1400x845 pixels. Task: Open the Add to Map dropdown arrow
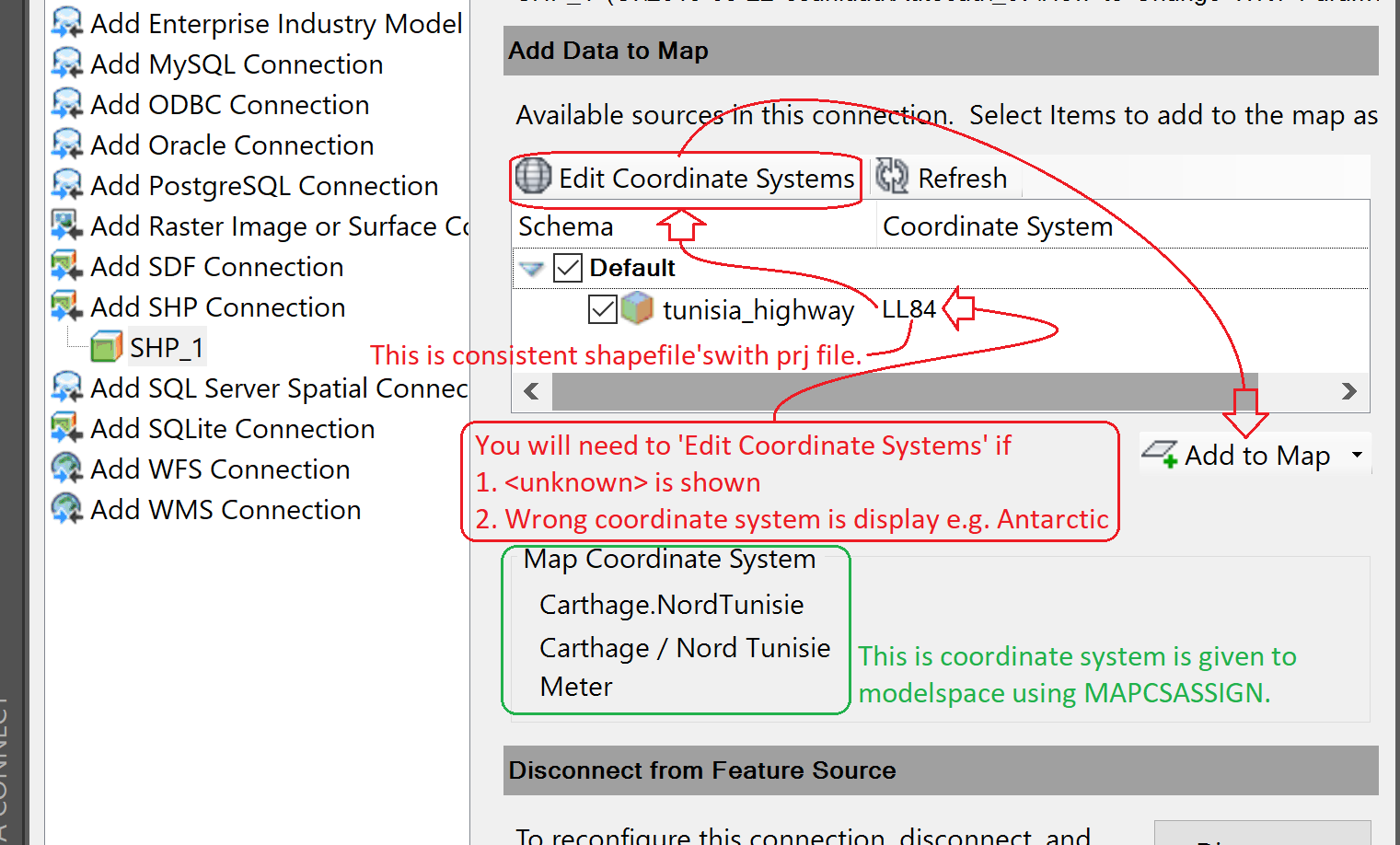click(1357, 454)
